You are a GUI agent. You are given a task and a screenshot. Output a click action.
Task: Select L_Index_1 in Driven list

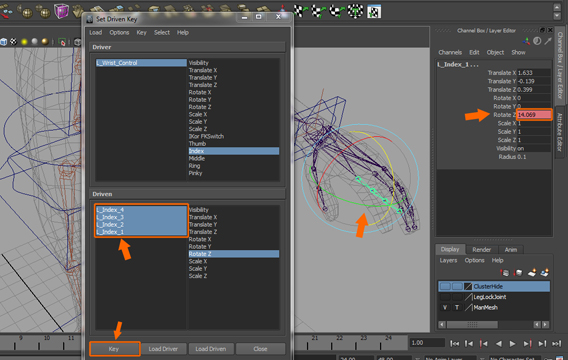[141, 232]
